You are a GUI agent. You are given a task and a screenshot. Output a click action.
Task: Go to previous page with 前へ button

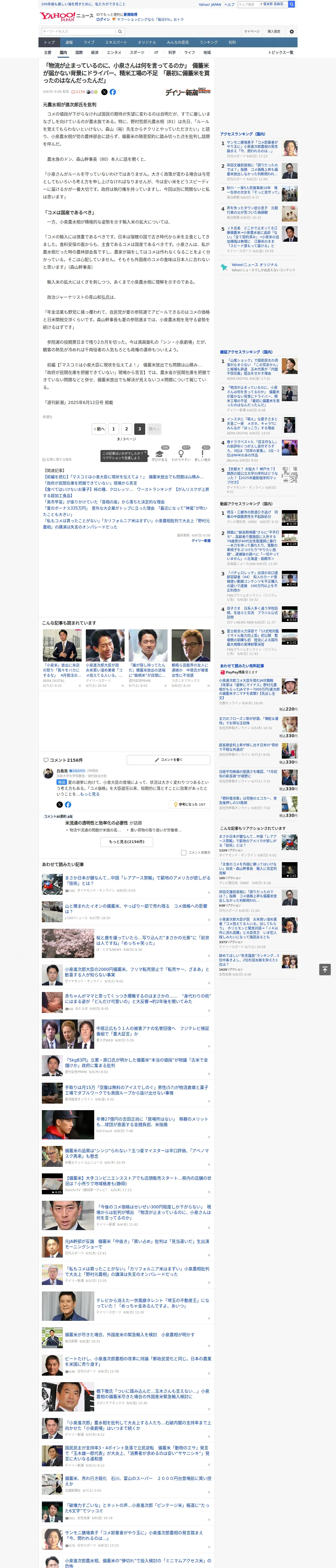tap(99, 429)
